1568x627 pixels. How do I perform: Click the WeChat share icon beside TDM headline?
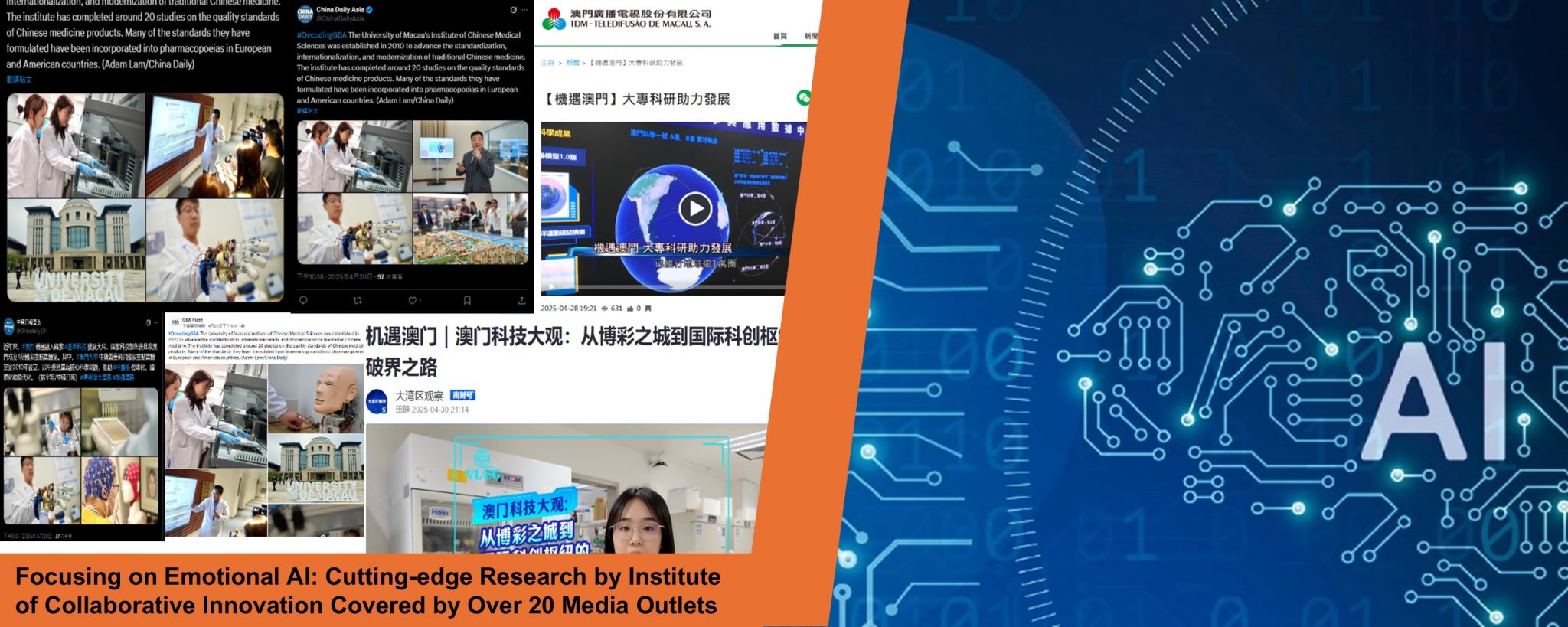click(x=803, y=98)
